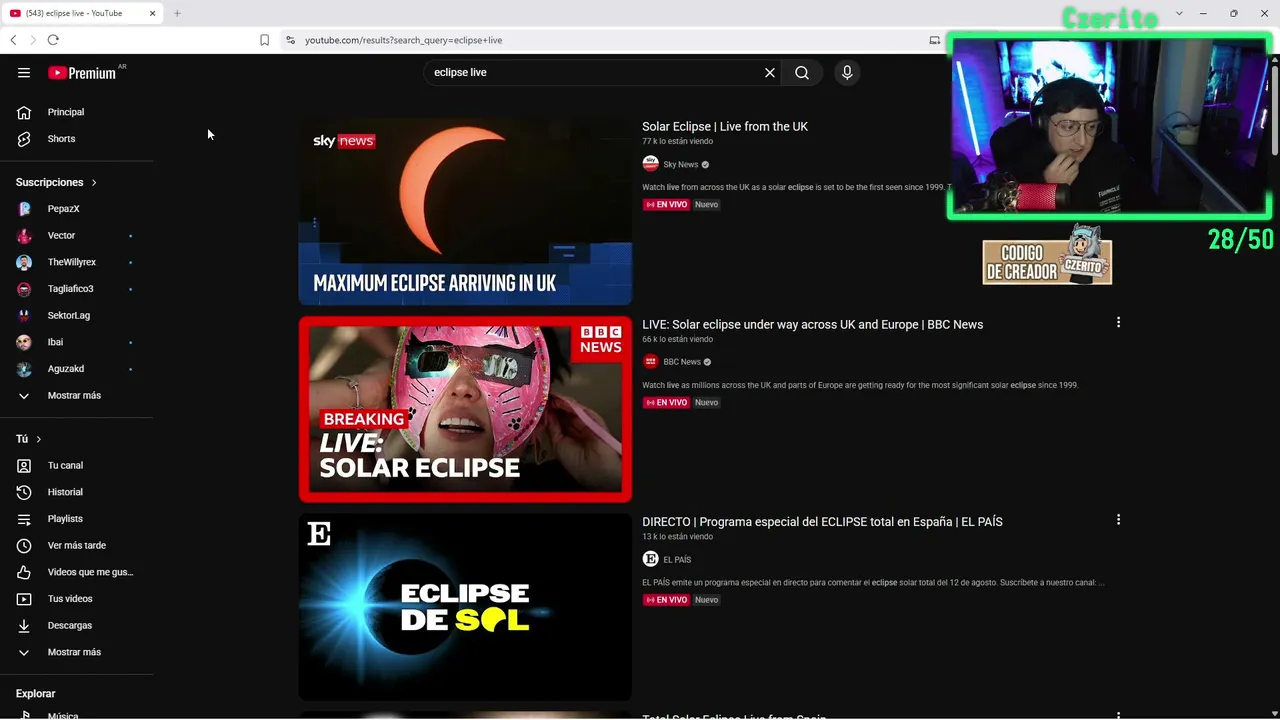
Task: Click the Sky News channel avatar
Action: point(650,164)
